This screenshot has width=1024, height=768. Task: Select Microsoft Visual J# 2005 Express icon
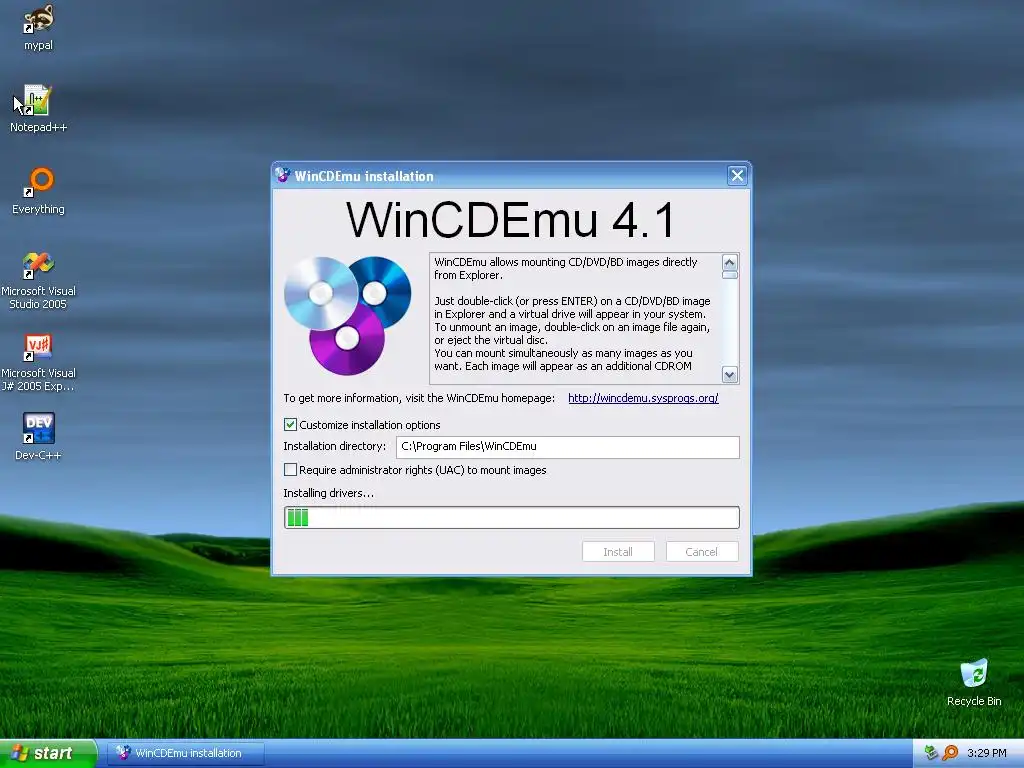tap(38, 362)
